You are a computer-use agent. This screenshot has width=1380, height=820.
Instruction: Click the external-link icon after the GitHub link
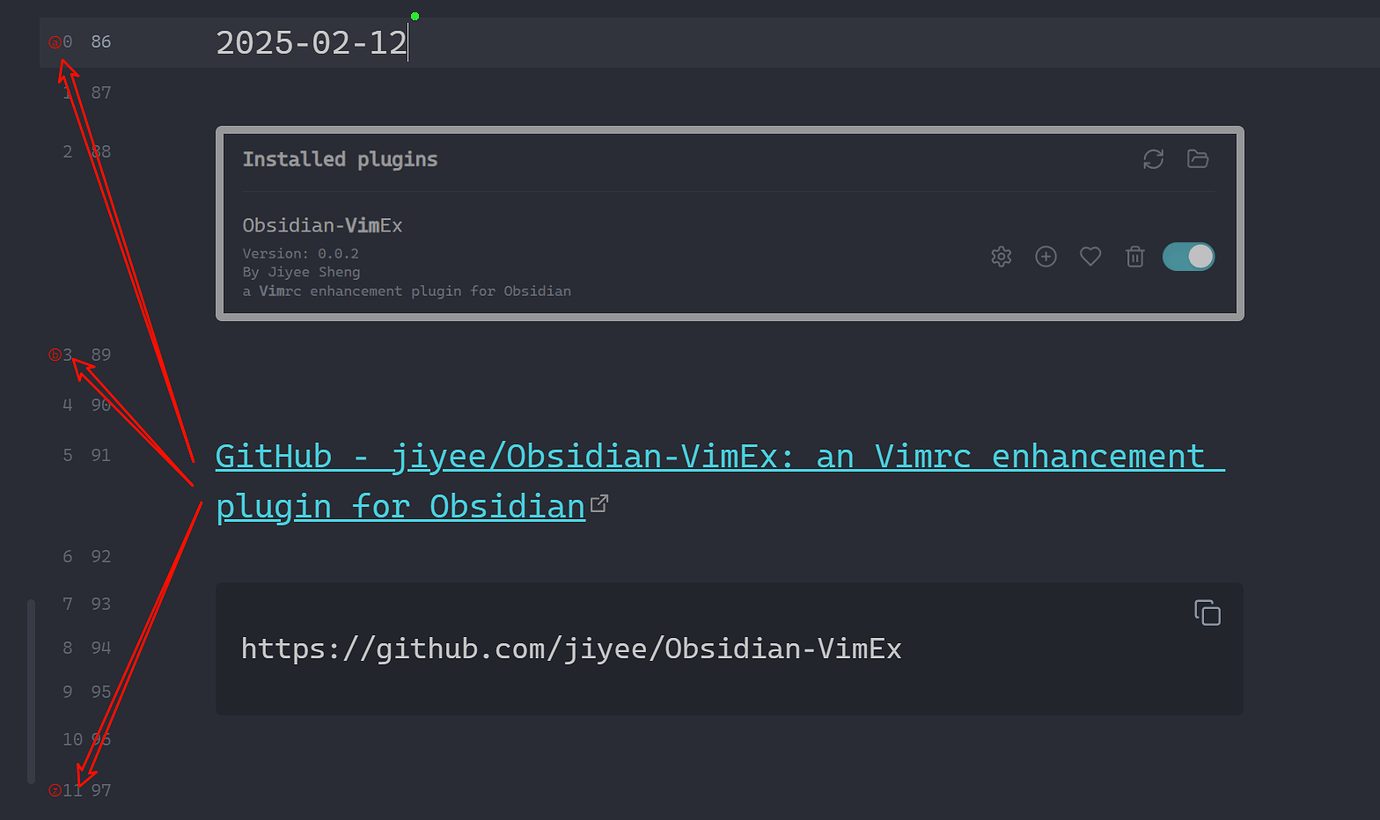point(599,503)
